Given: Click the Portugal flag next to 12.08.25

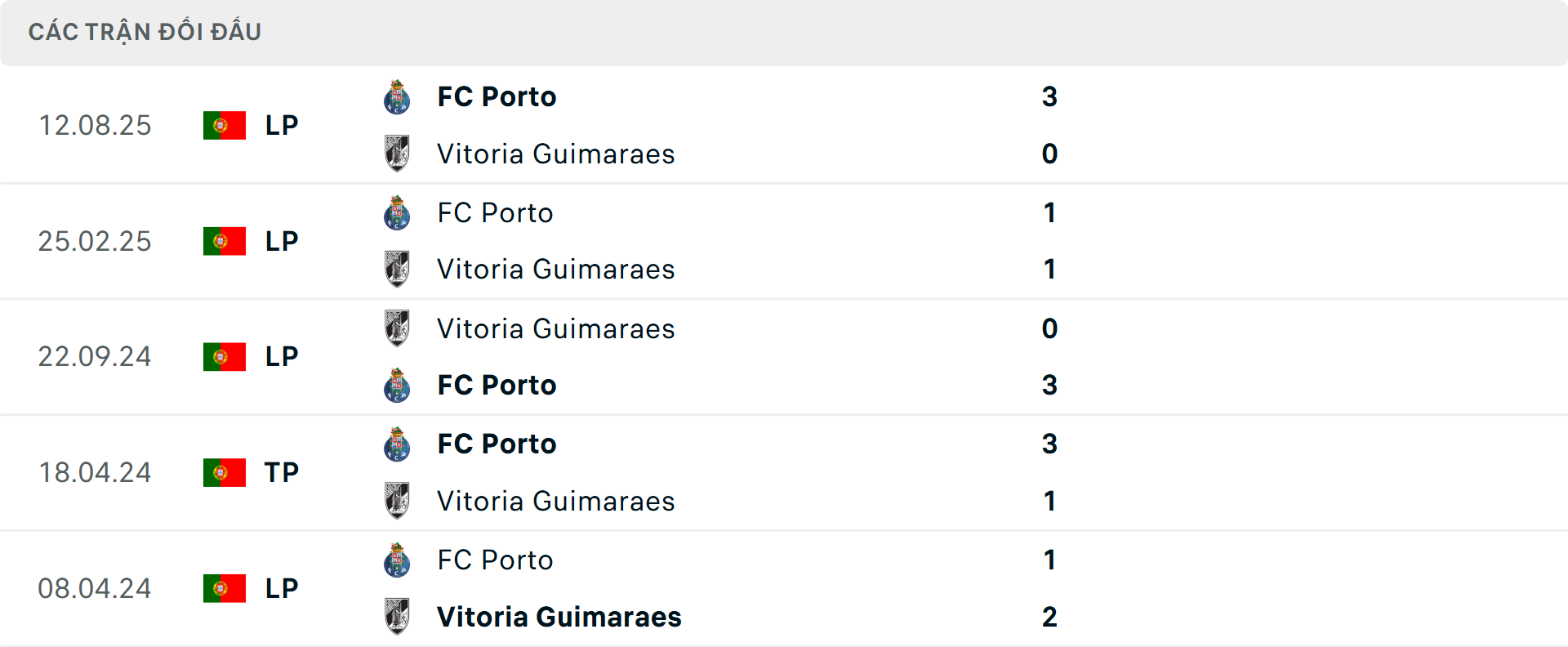Looking at the screenshot, I should pos(225,125).
